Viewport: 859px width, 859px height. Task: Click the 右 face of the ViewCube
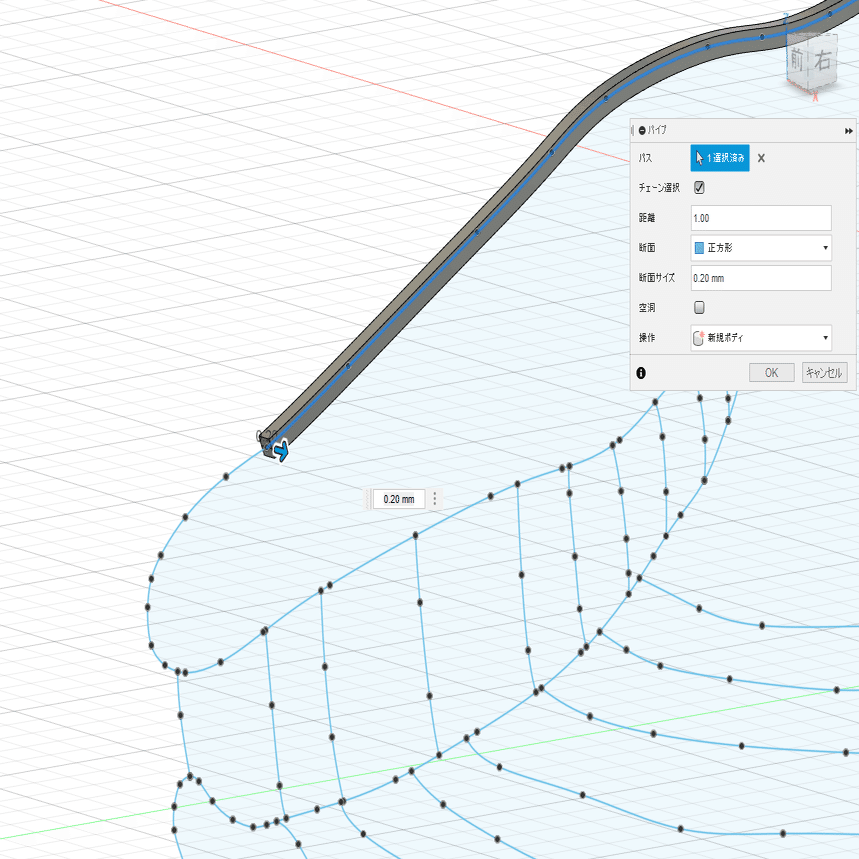pyautogui.click(x=823, y=59)
